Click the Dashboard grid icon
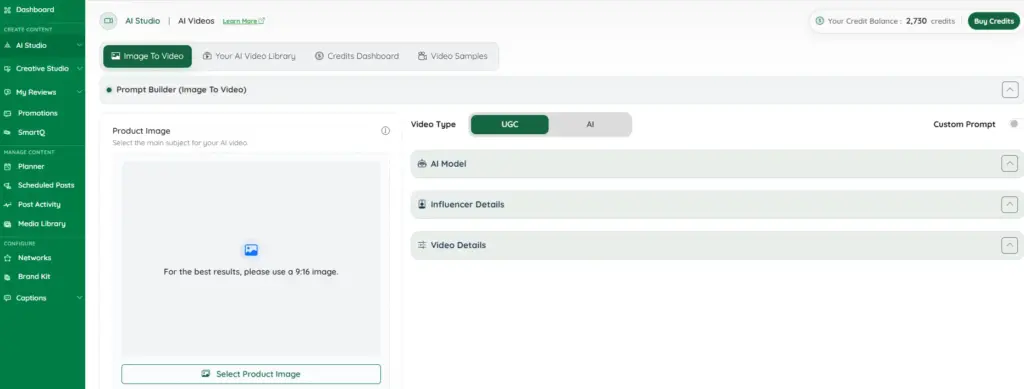 (7, 10)
